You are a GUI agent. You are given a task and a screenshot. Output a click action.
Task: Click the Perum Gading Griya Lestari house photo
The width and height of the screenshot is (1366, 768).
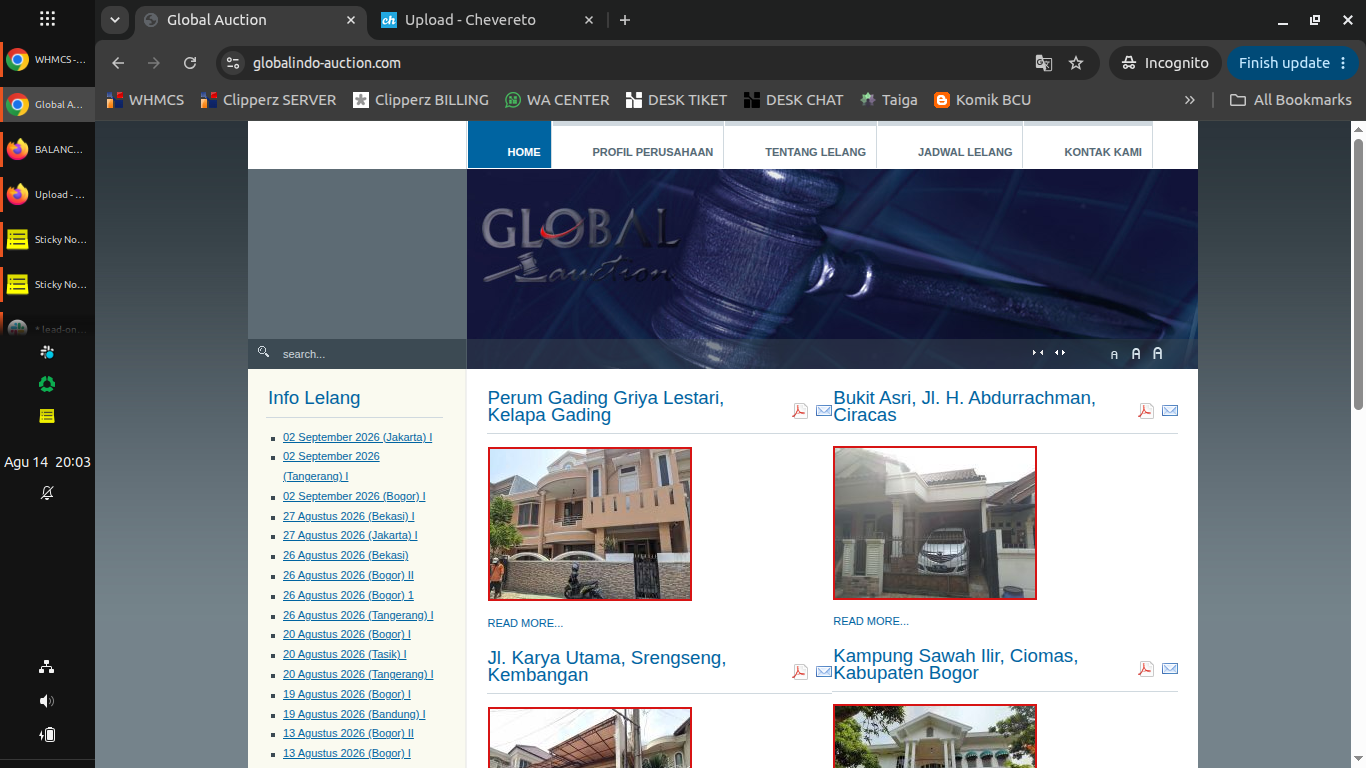[x=590, y=524]
